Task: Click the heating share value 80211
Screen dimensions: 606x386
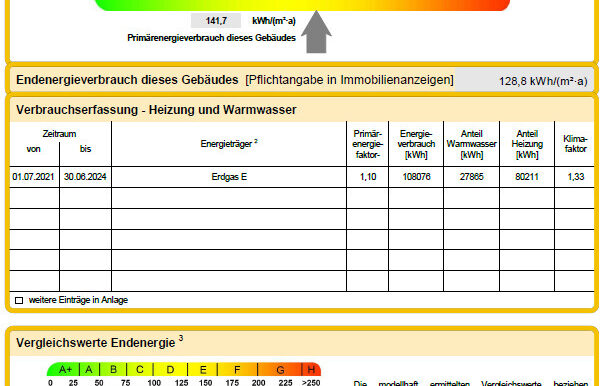Action: (526, 177)
